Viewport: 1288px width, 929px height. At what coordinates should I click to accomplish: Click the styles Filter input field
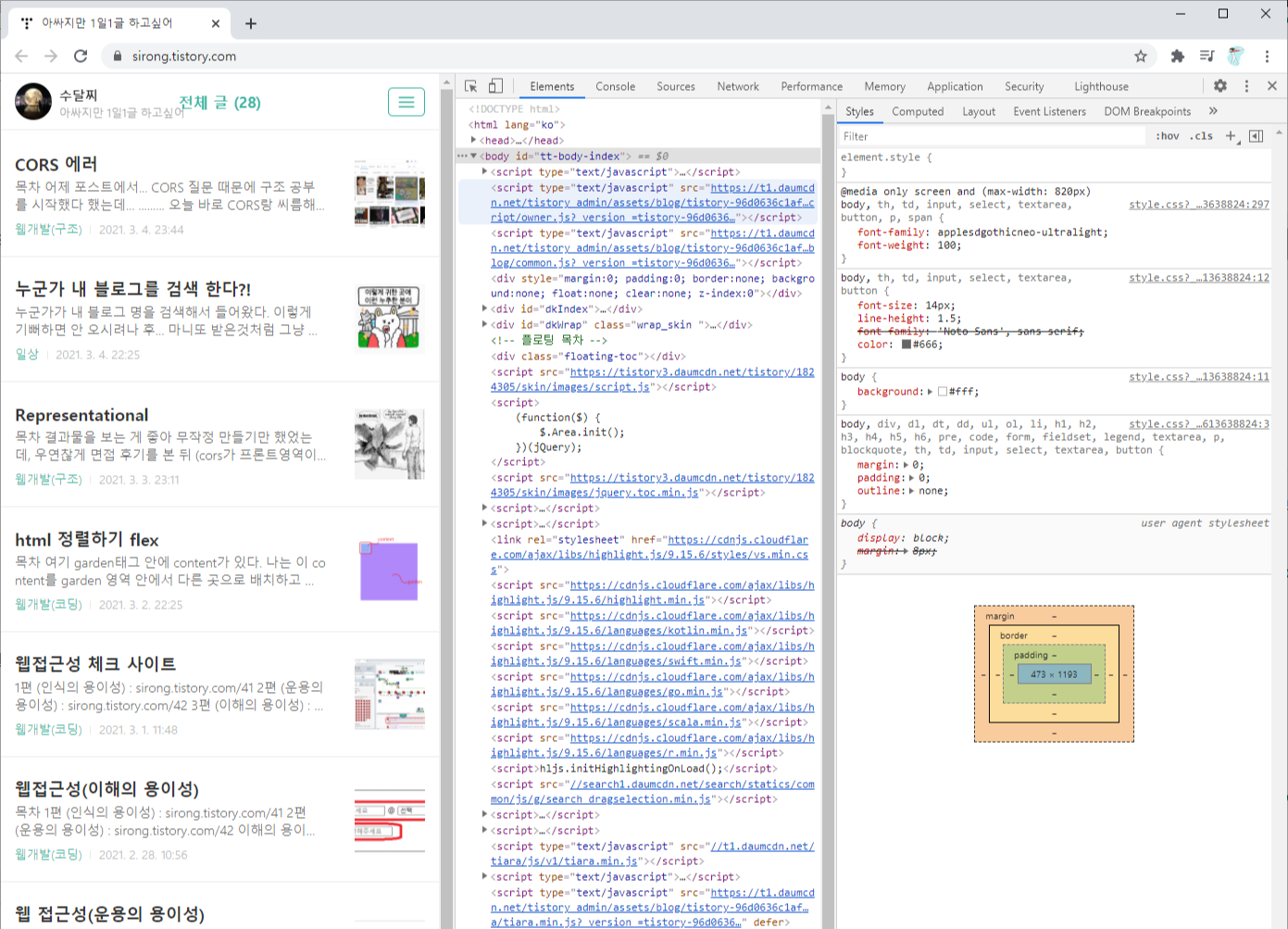(x=992, y=136)
